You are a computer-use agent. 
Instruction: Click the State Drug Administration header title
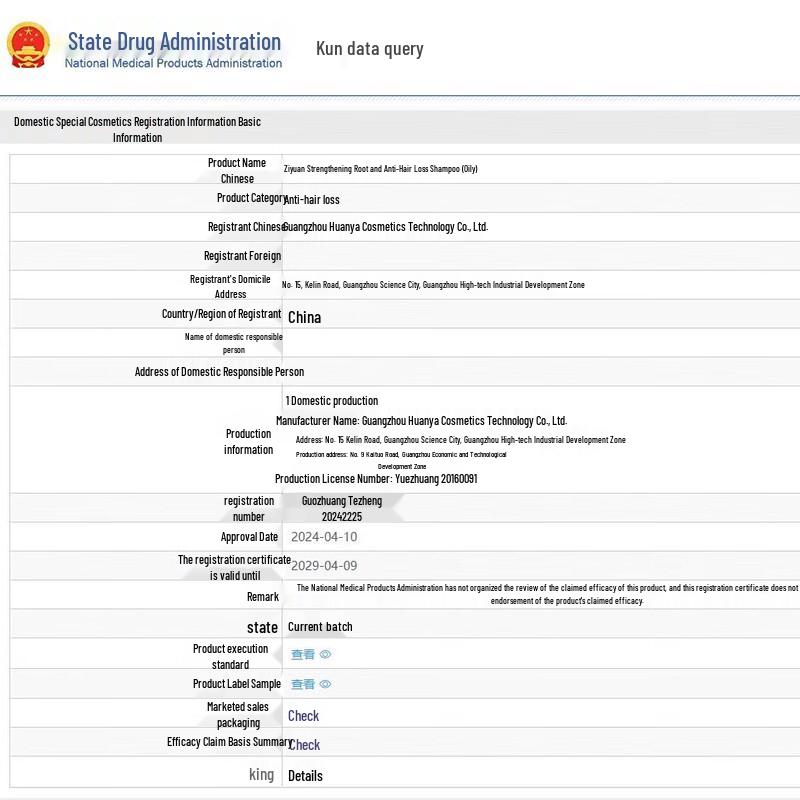[174, 42]
